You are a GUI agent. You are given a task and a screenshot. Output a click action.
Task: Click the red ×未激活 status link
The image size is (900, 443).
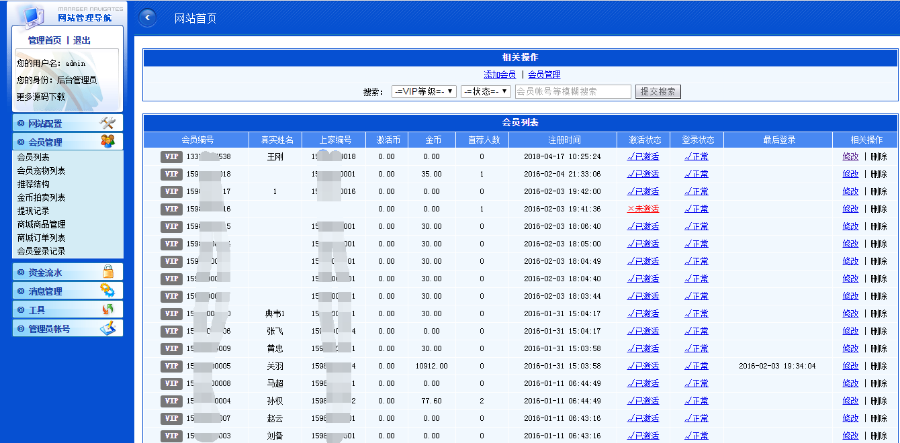point(643,209)
